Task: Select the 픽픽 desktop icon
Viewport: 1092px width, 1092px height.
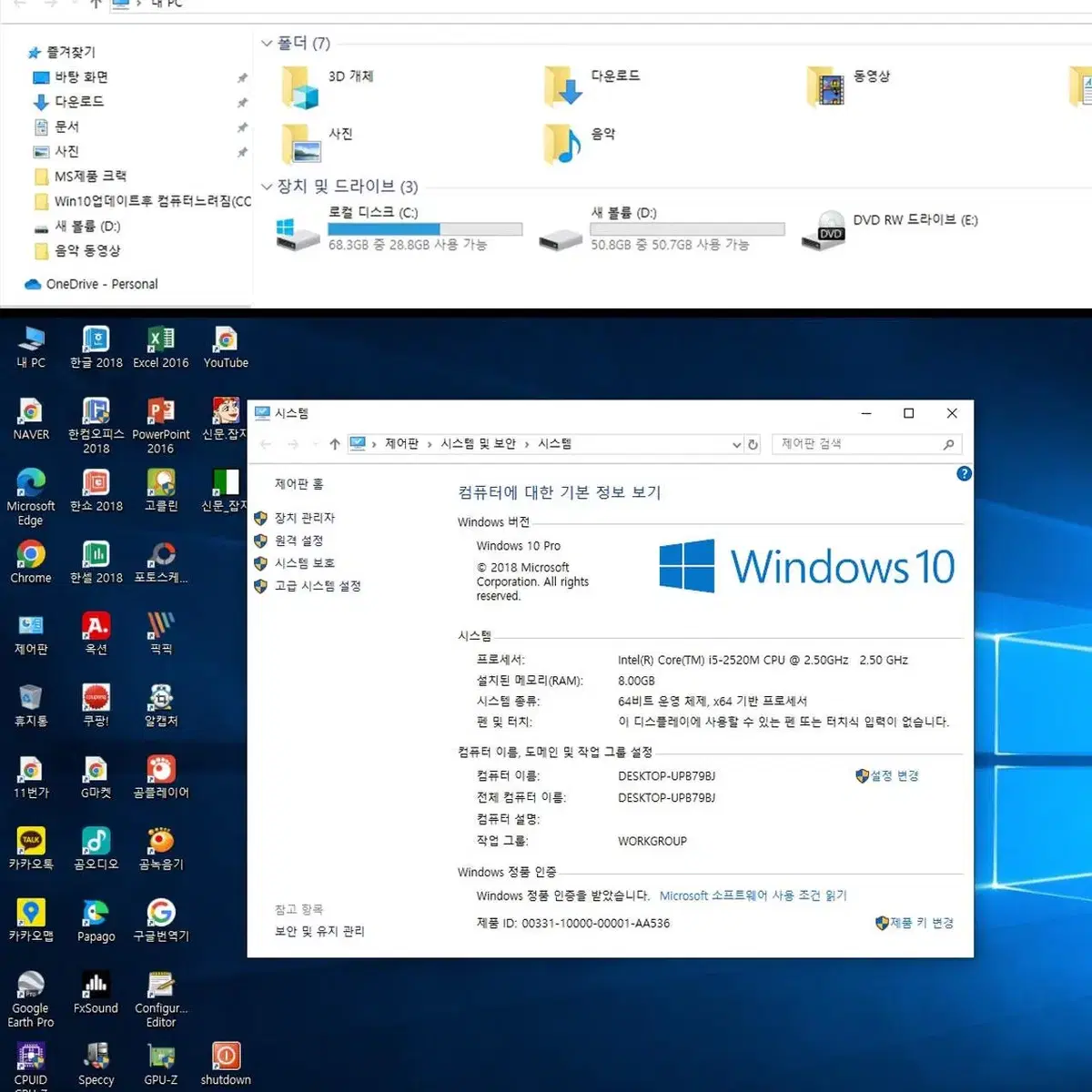Action: pos(161,634)
